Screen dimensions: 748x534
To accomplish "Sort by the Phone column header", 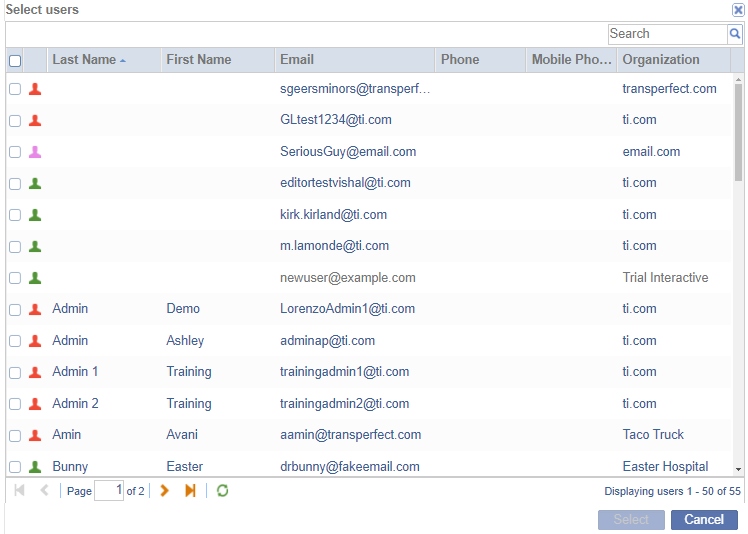I will [480, 60].
